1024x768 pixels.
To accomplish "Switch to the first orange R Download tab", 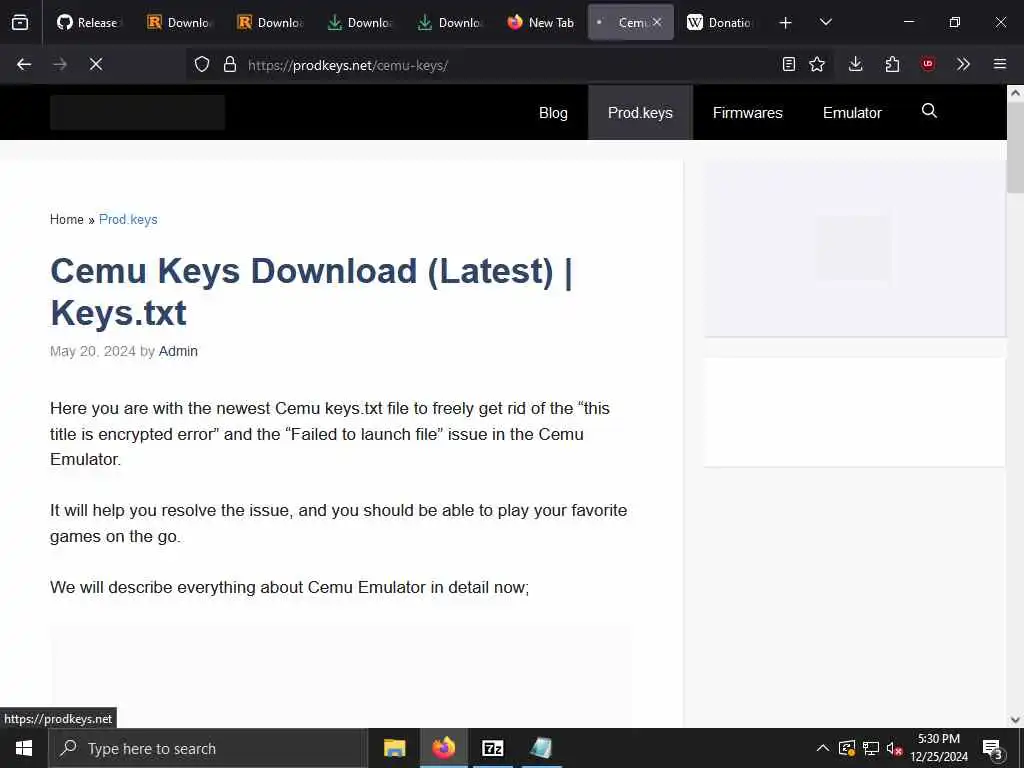I will click(x=179, y=22).
